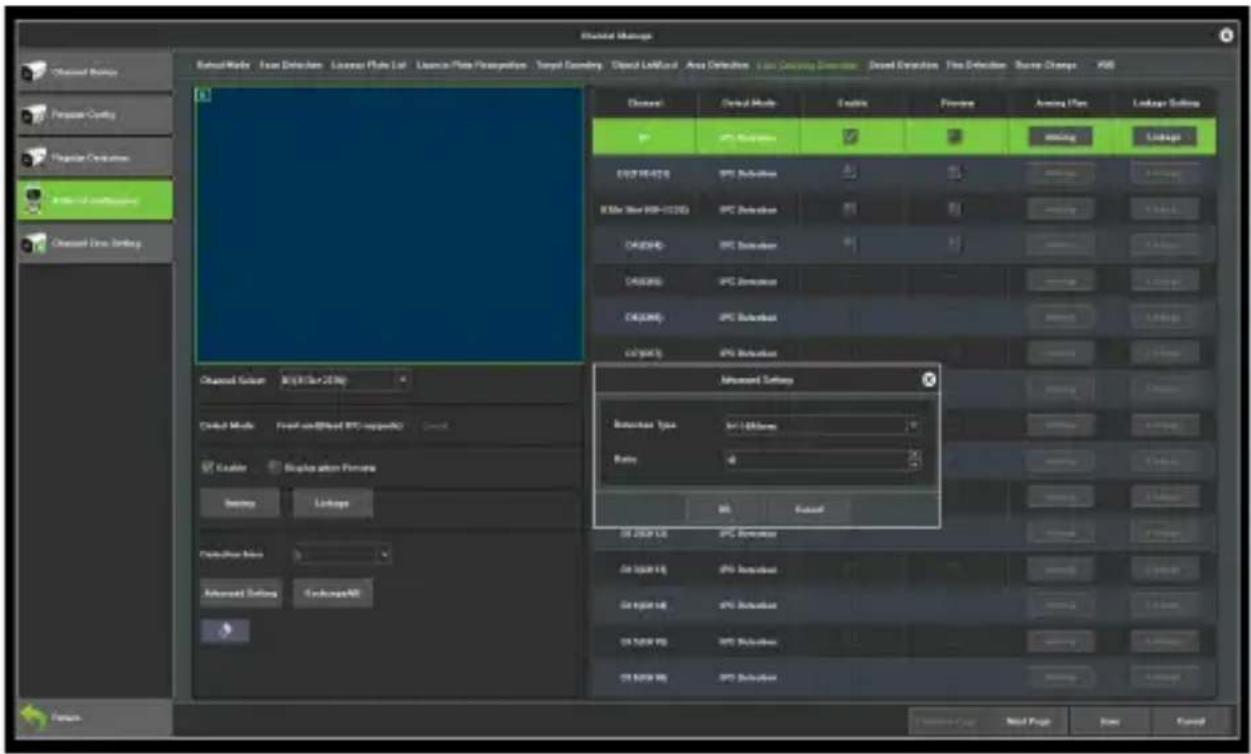Image resolution: width=1251 pixels, height=754 pixels.
Task: Expand the Detection Type dropdown in dialog
Action: (820, 425)
